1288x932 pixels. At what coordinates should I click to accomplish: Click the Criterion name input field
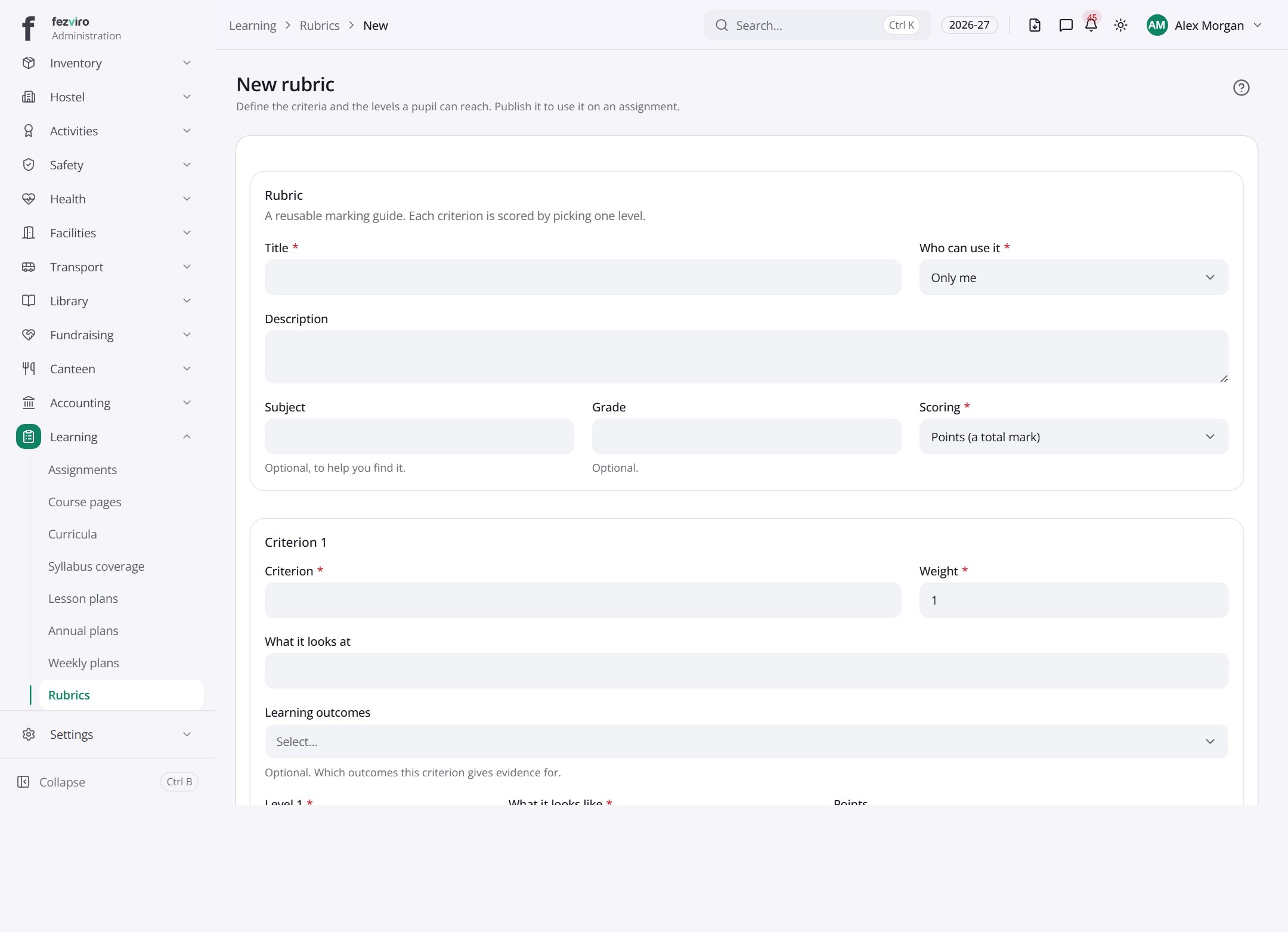pyautogui.click(x=583, y=600)
